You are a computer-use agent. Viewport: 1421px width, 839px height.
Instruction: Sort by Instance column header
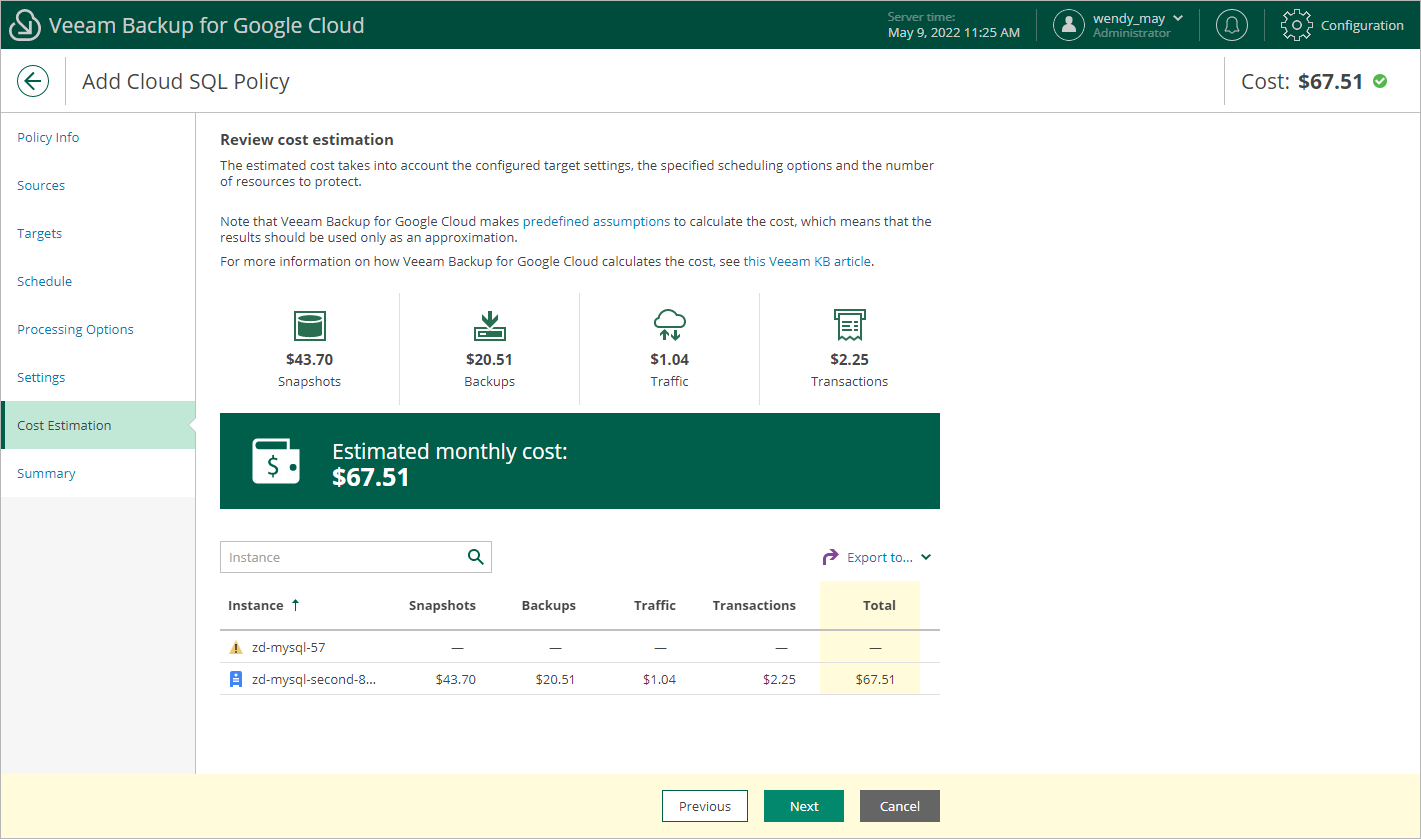(255, 605)
